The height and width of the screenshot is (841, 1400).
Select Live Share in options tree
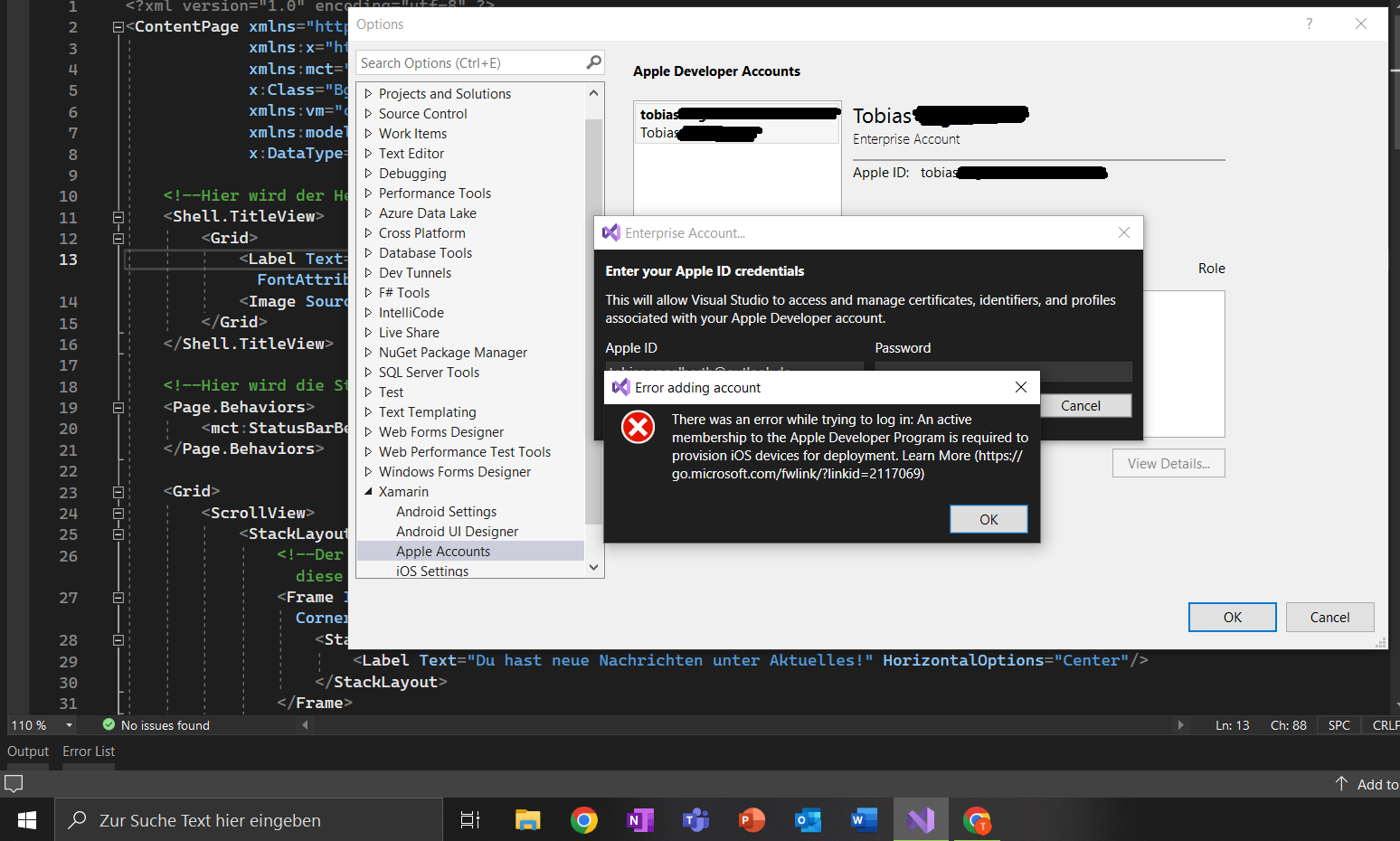[409, 333]
